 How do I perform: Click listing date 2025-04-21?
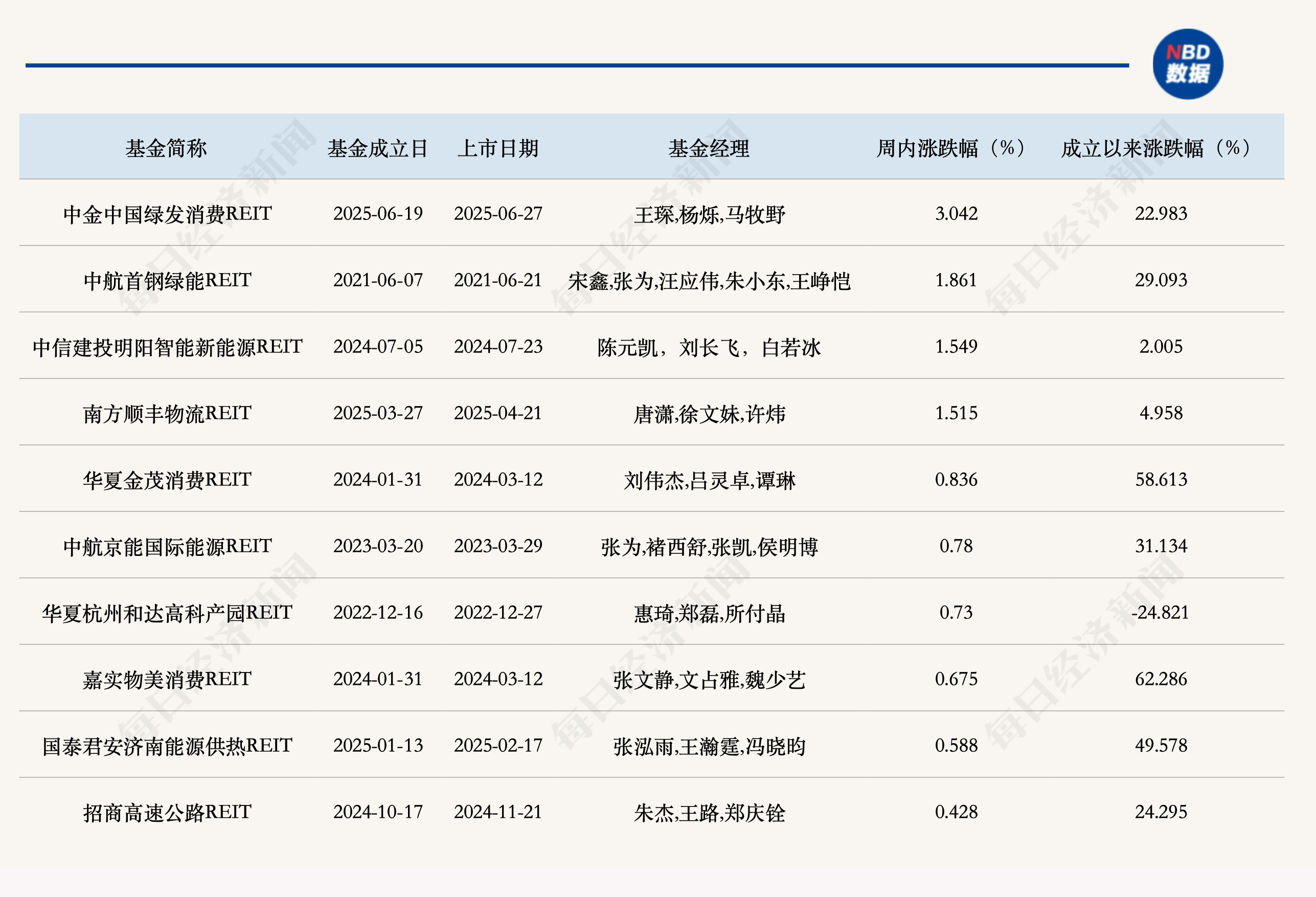(x=498, y=413)
